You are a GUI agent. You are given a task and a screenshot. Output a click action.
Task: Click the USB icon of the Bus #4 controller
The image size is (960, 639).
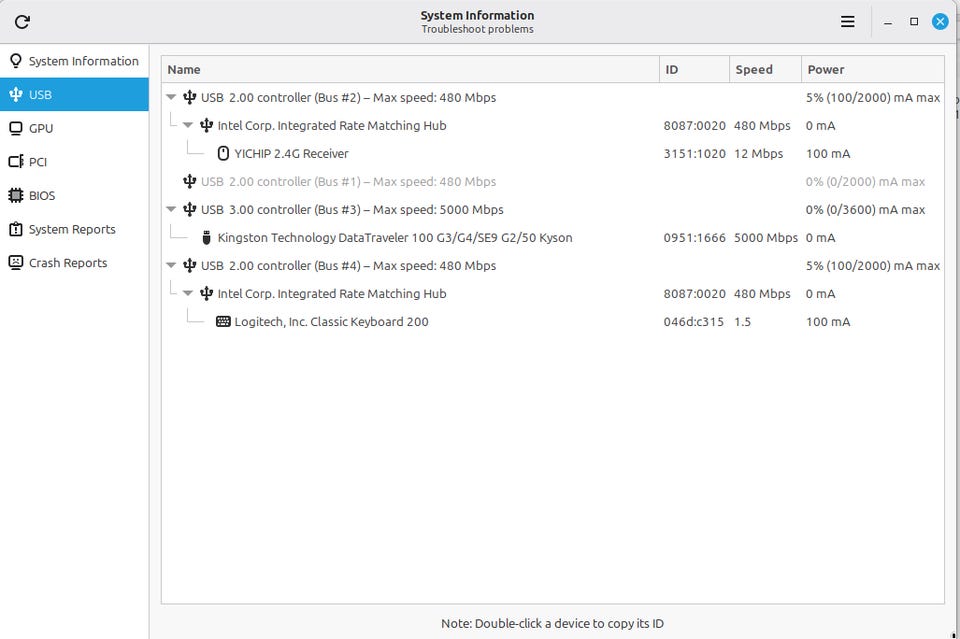tap(190, 266)
